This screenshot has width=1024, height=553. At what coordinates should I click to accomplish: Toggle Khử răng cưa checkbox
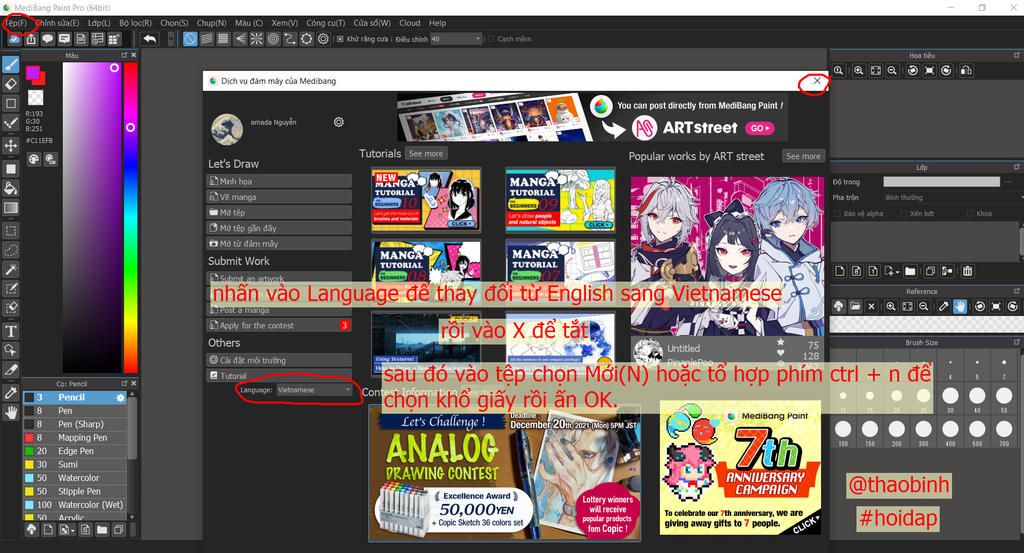pyautogui.click(x=340, y=39)
